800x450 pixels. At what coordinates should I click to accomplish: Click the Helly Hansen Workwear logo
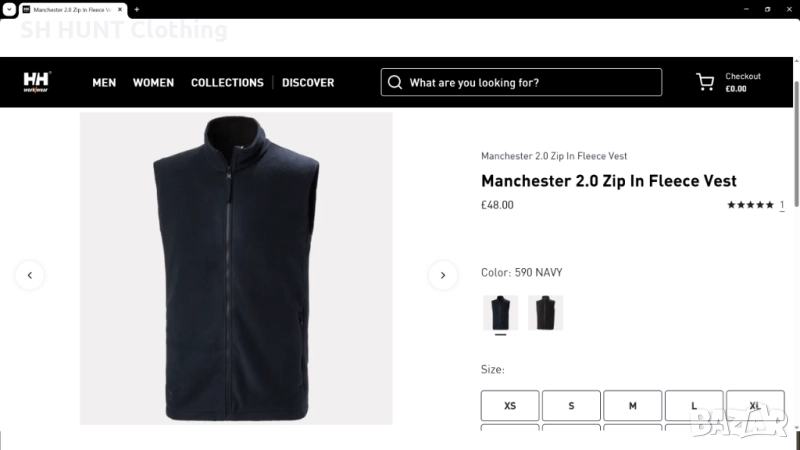click(37, 82)
